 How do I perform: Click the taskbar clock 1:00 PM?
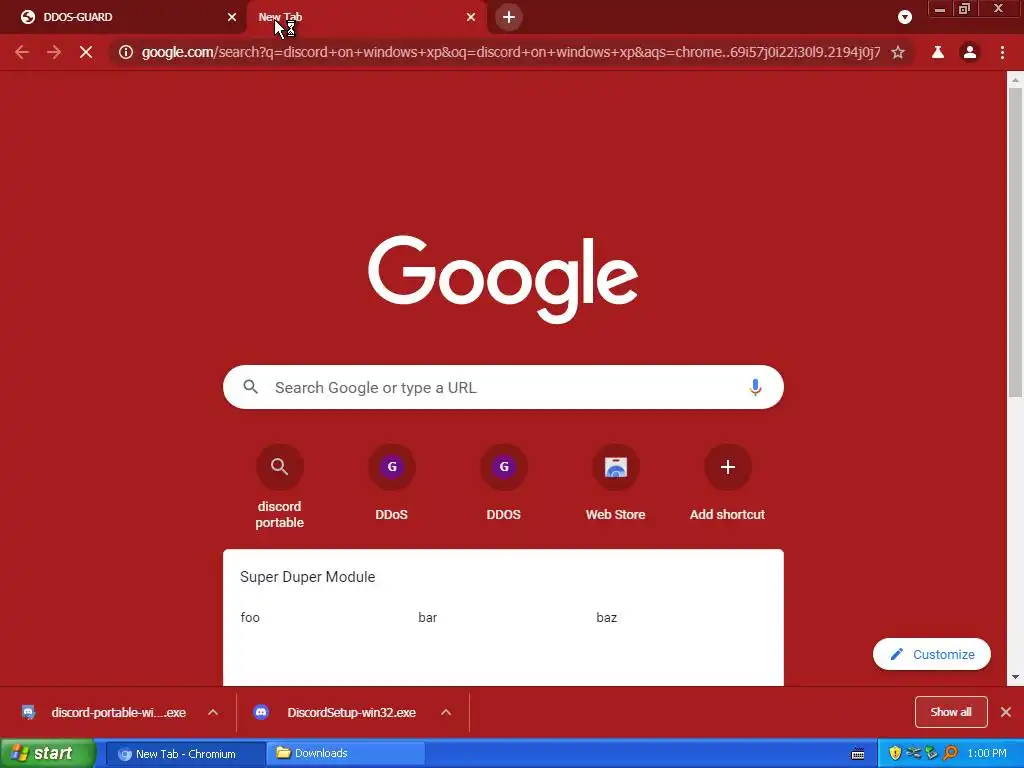(987, 754)
